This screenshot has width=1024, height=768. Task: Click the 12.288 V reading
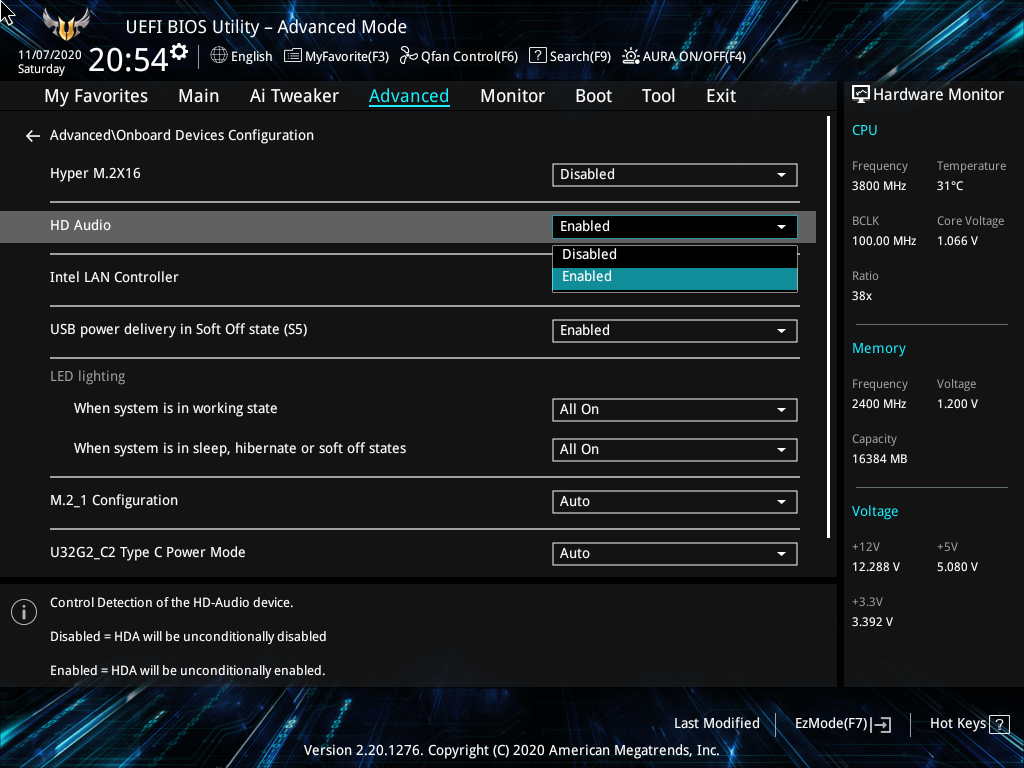tap(876, 567)
